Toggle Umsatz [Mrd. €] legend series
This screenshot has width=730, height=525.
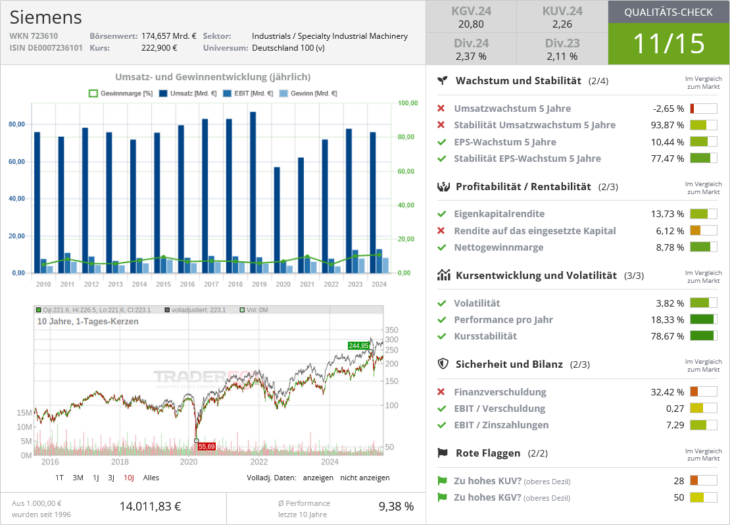coord(188,94)
